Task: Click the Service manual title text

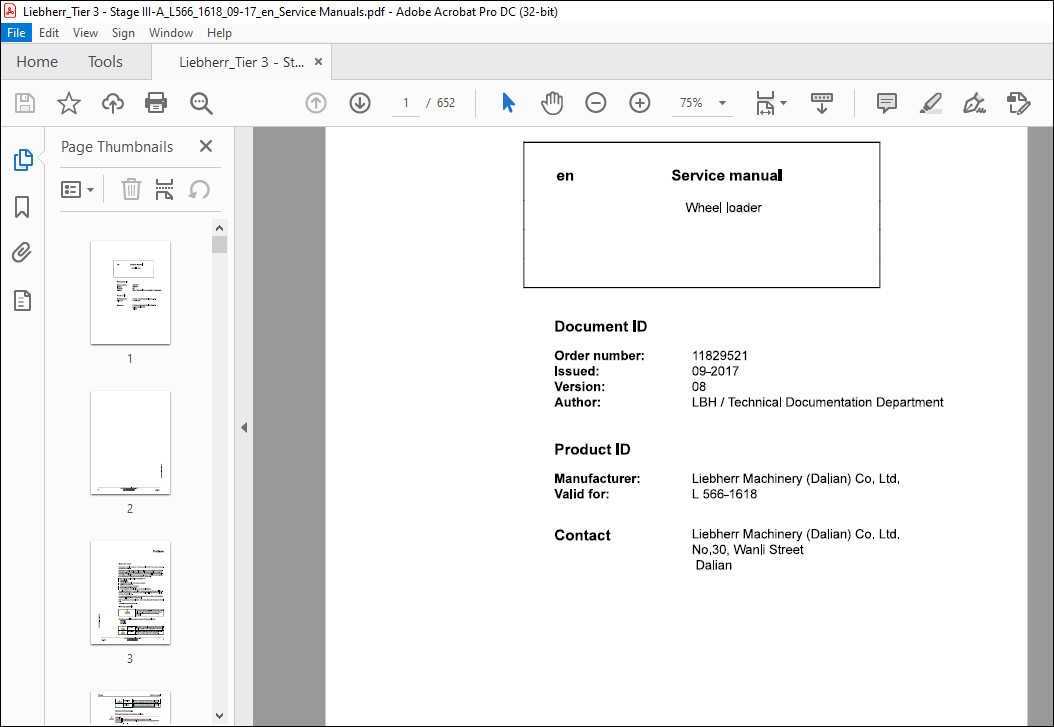Action: (727, 175)
